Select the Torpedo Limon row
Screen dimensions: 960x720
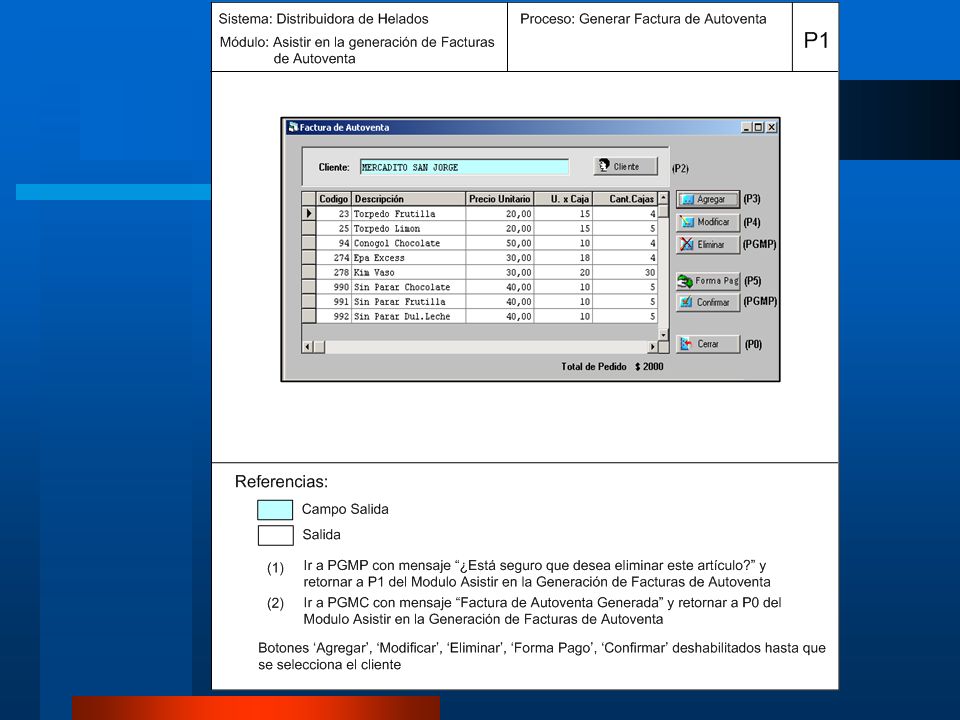[479, 228]
